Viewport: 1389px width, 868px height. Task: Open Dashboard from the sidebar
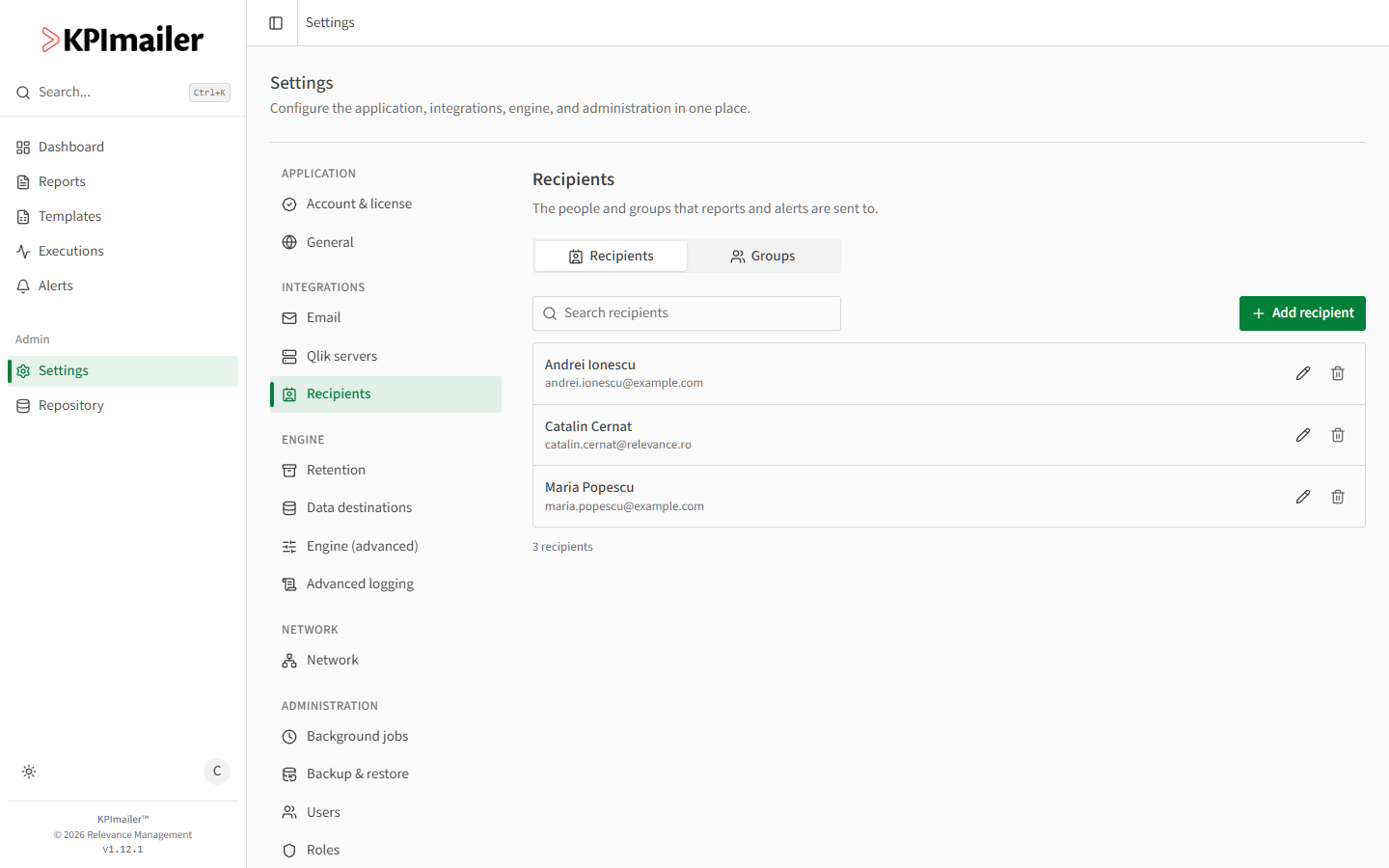tap(123, 147)
